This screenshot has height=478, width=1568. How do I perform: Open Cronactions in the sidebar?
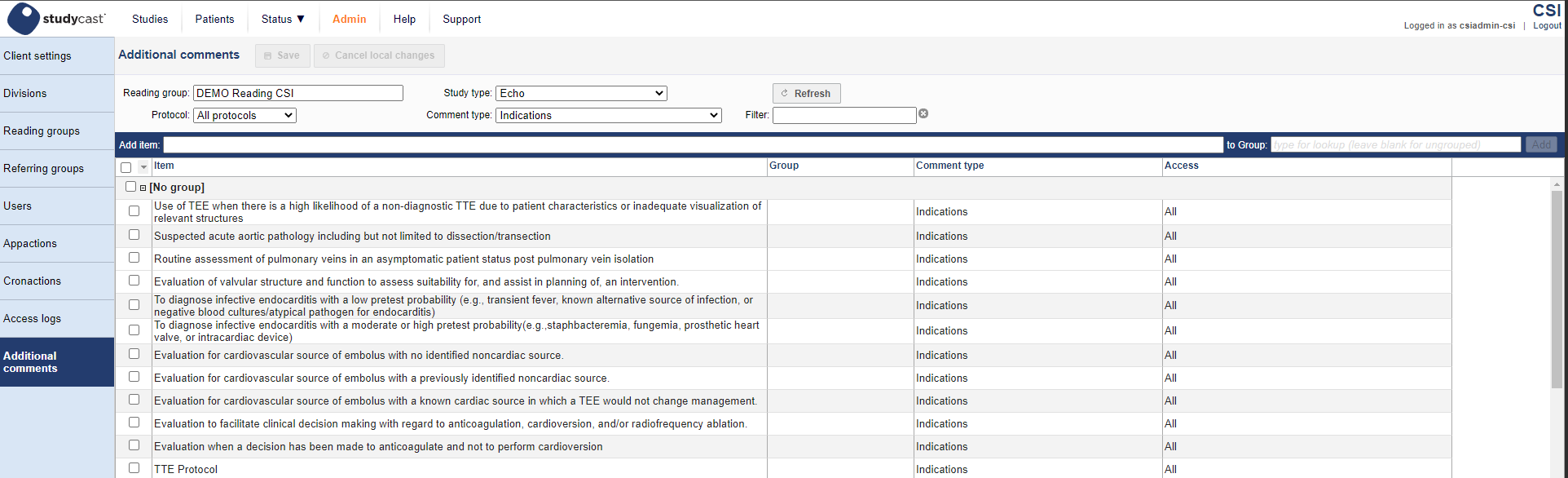coord(57,281)
